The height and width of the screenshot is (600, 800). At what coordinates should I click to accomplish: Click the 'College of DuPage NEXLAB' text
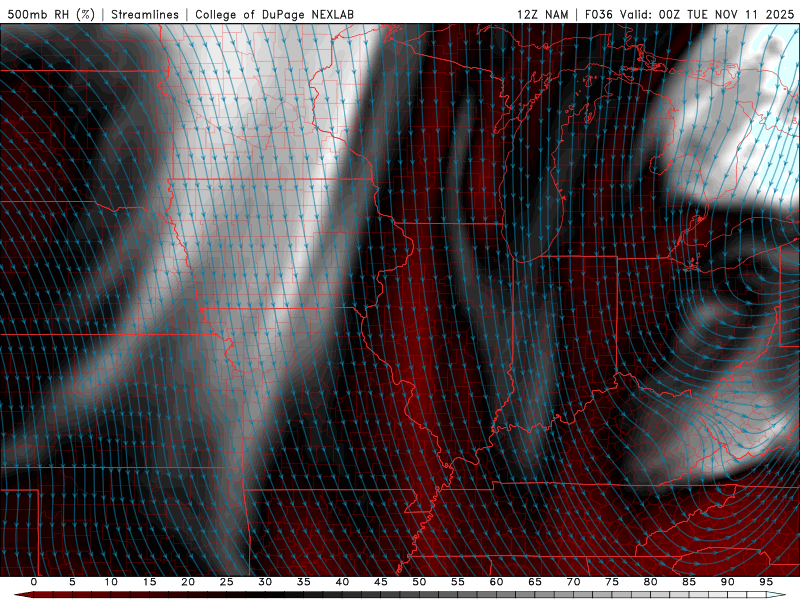(x=274, y=14)
